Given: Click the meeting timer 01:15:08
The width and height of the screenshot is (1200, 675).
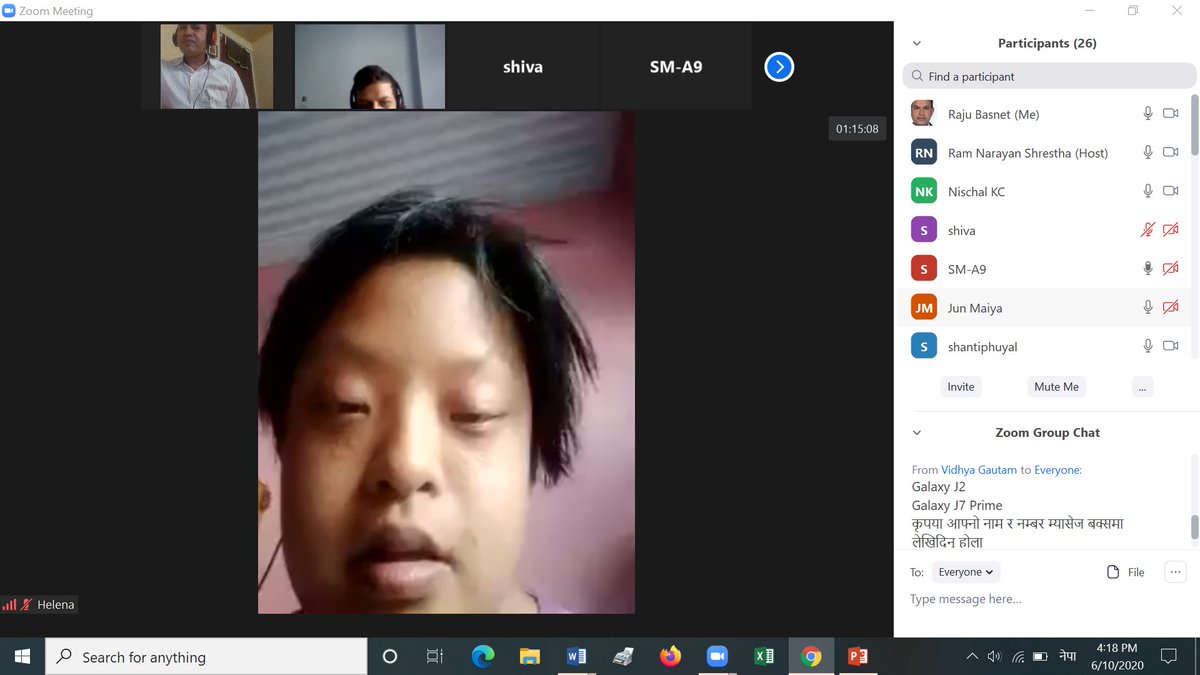Looking at the screenshot, I should click(x=857, y=129).
